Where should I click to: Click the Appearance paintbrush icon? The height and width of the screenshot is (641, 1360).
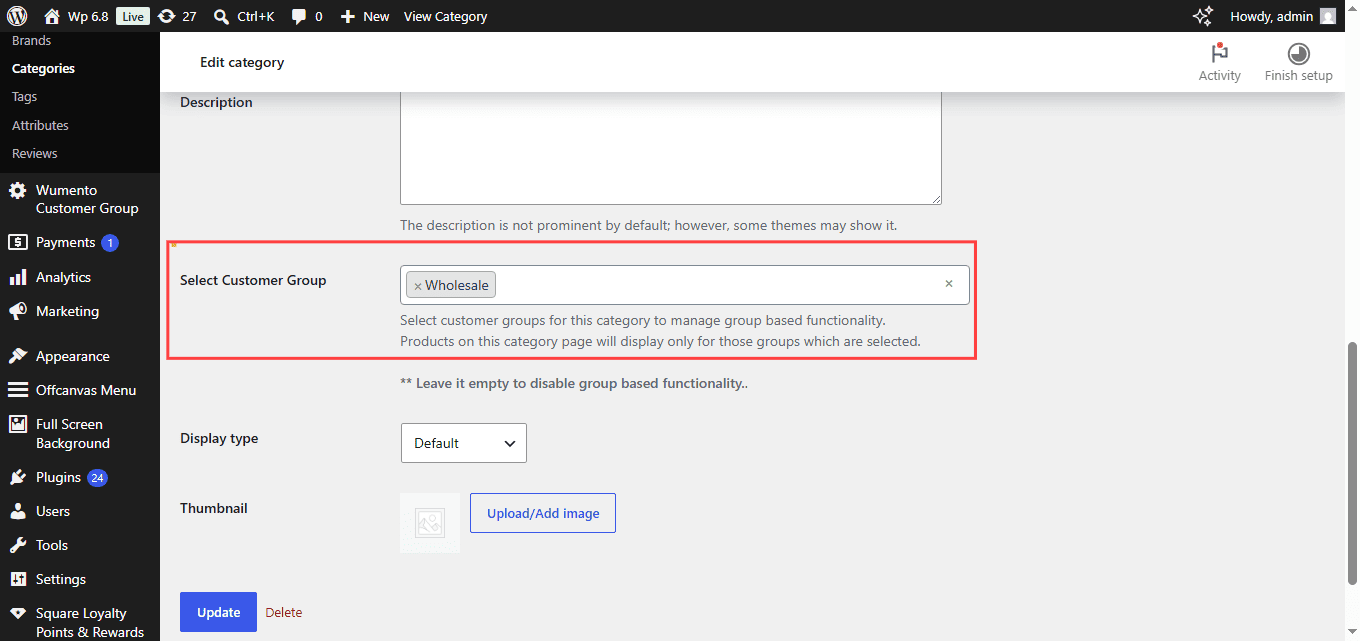point(17,356)
